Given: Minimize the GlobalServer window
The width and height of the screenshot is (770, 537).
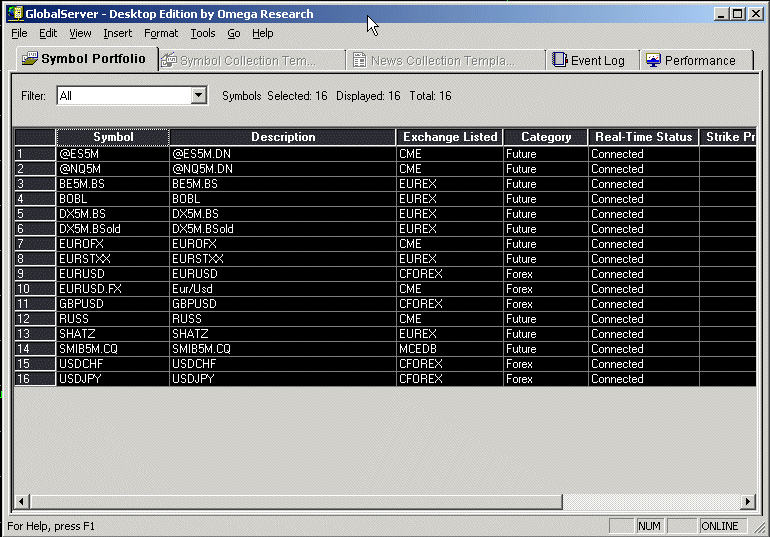Looking at the screenshot, I should (x=721, y=14).
